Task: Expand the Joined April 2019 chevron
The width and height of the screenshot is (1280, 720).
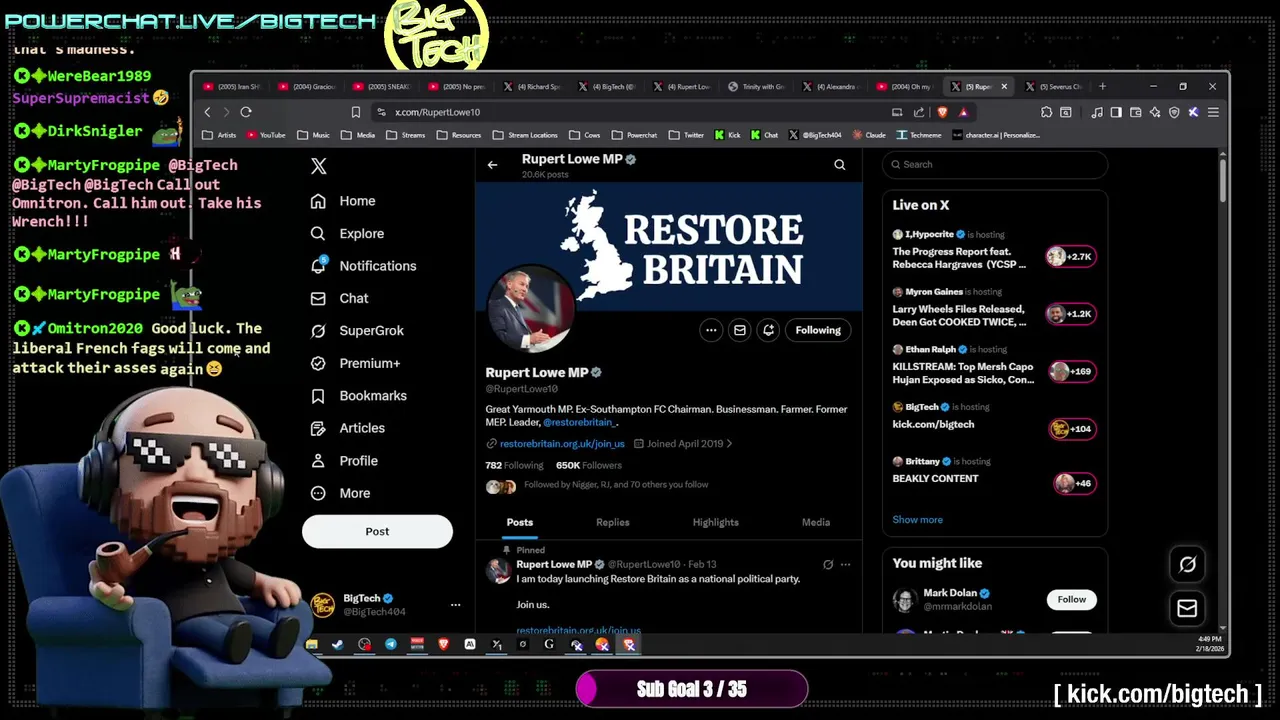Action: click(x=729, y=443)
